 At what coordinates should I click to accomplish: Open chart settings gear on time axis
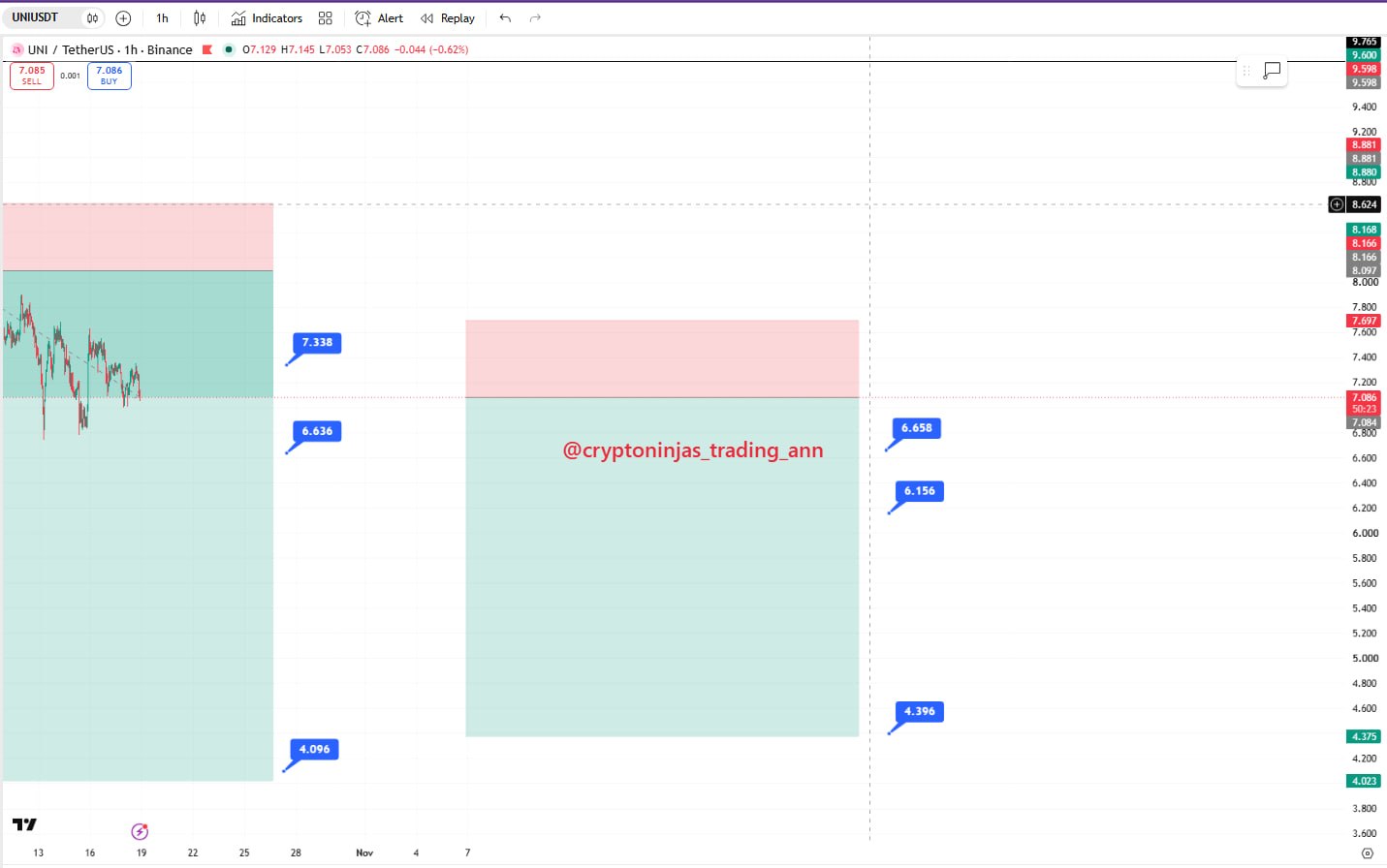1368,853
